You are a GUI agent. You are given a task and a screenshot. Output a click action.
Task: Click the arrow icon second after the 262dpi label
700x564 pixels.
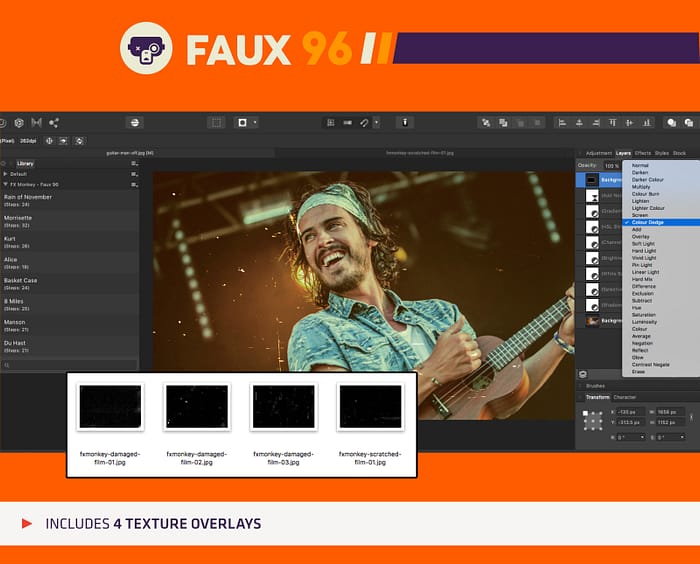pos(63,141)
